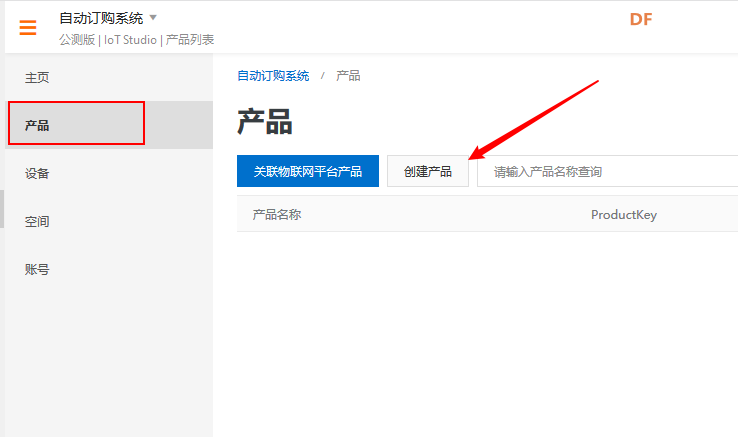738x437 pixels.
Task: Click the 创建产品 button
Action: [428, 171]
